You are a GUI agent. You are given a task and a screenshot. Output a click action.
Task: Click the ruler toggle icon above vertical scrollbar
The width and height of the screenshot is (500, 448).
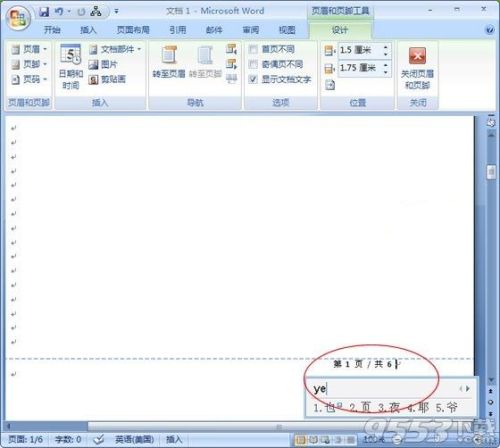point(491,122)
